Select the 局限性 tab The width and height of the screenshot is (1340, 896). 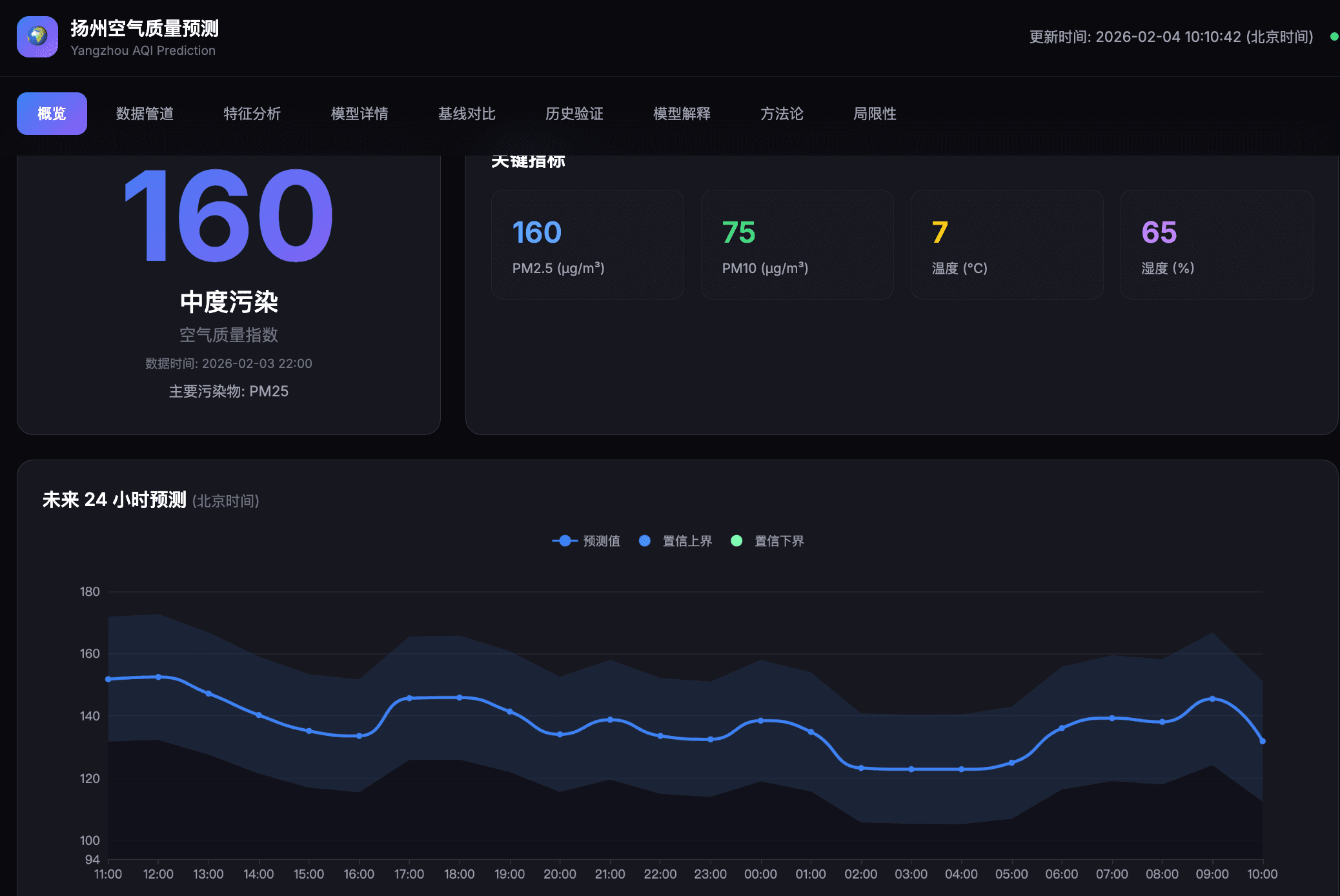click(875, 114)
